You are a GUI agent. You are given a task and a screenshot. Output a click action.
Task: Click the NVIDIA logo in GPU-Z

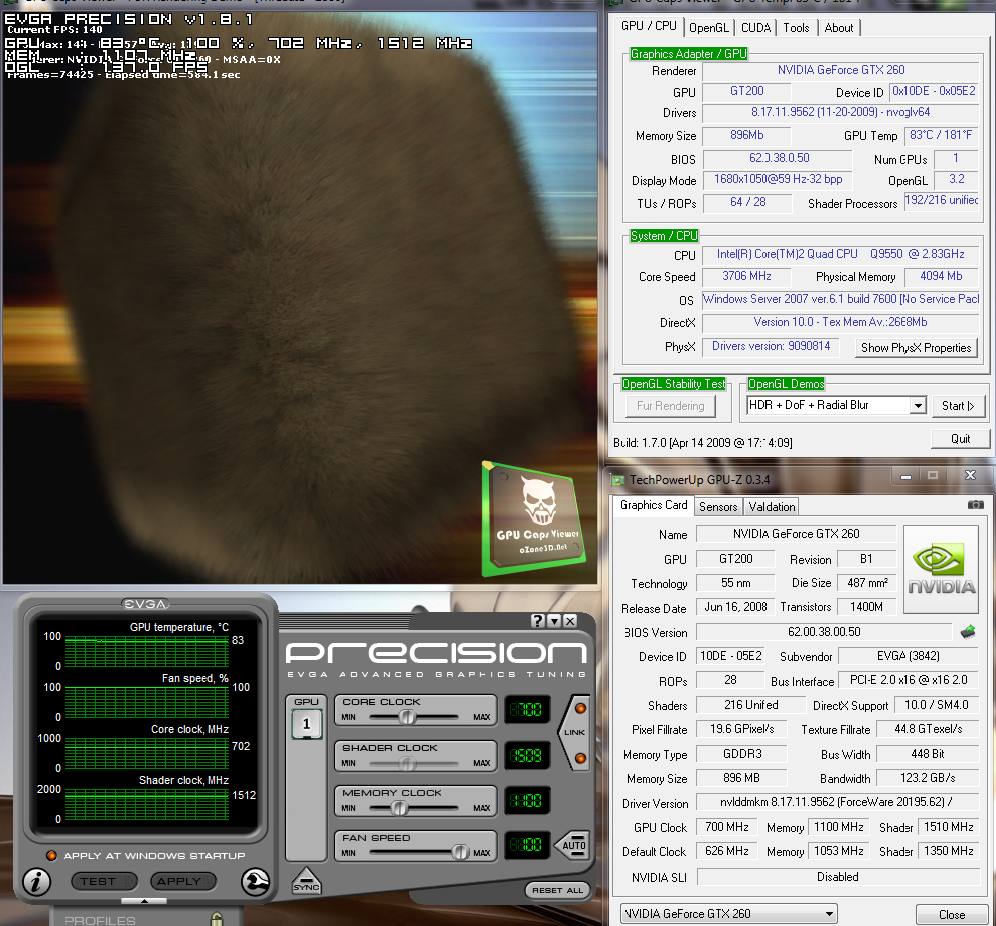(x=941, y=569)
